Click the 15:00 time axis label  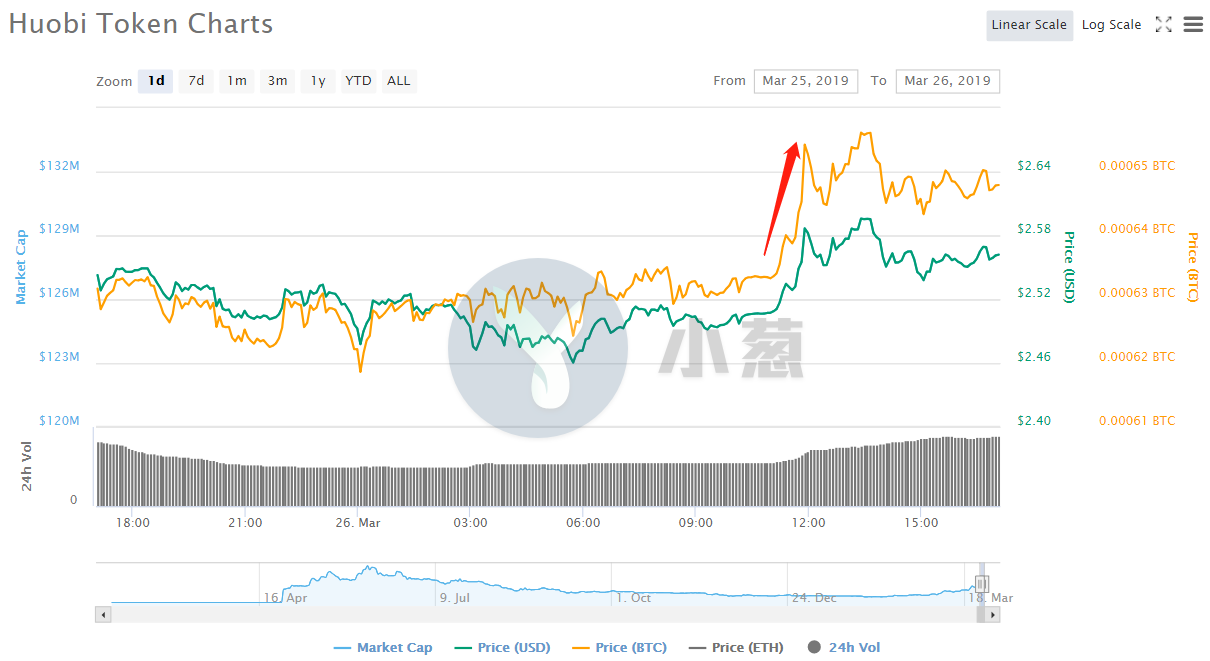921,523
